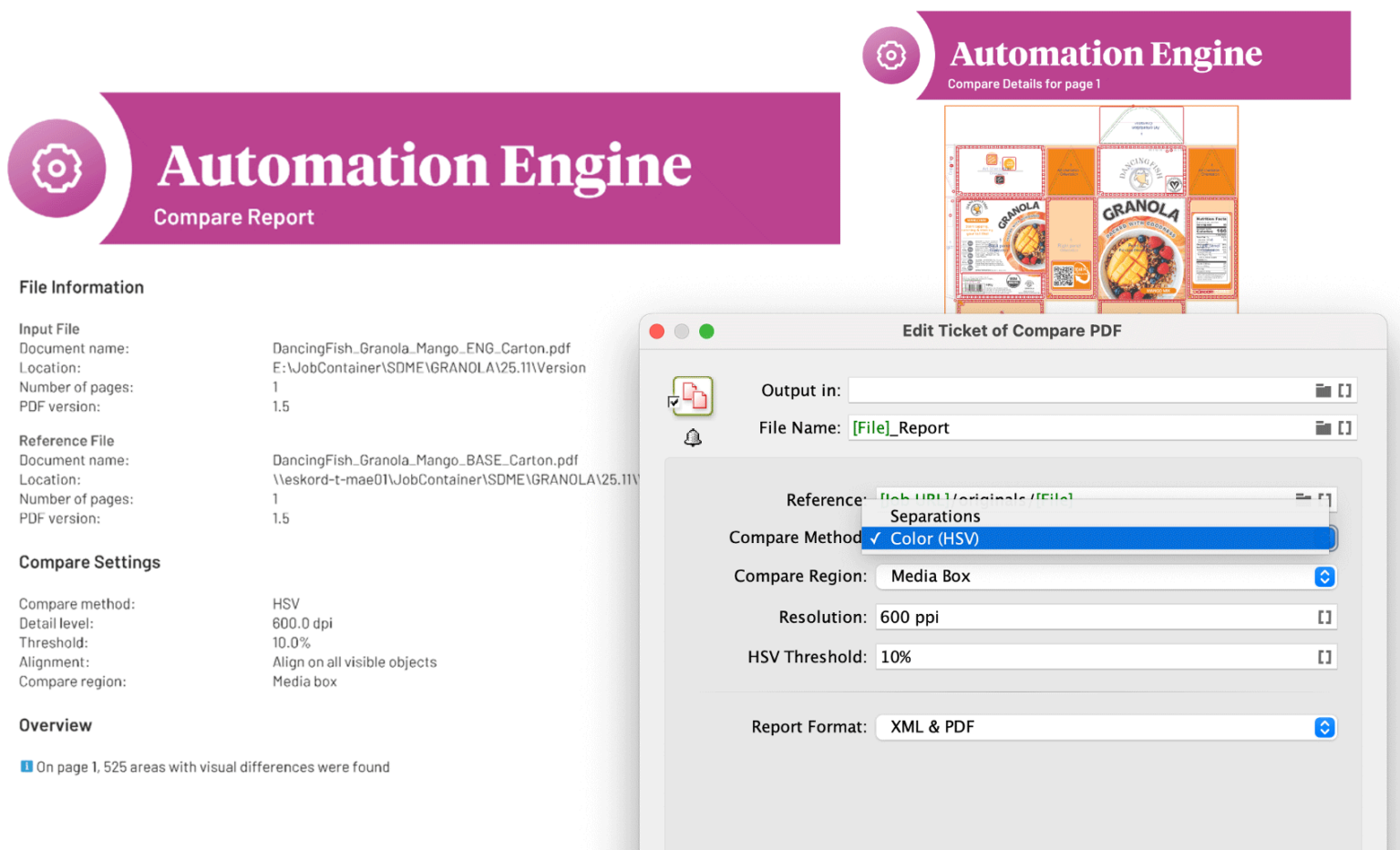
Task: Minimize the Edit Ticket window
Action: [x=682, y=332]
